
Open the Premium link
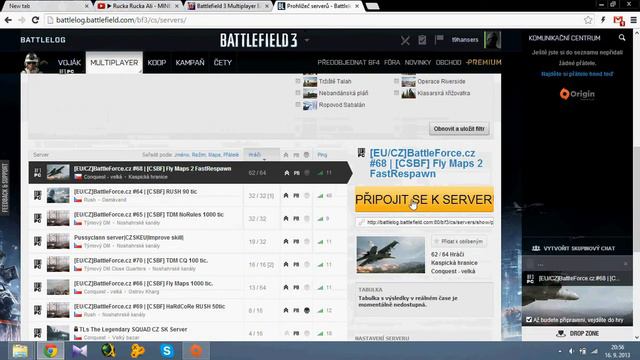484,62
